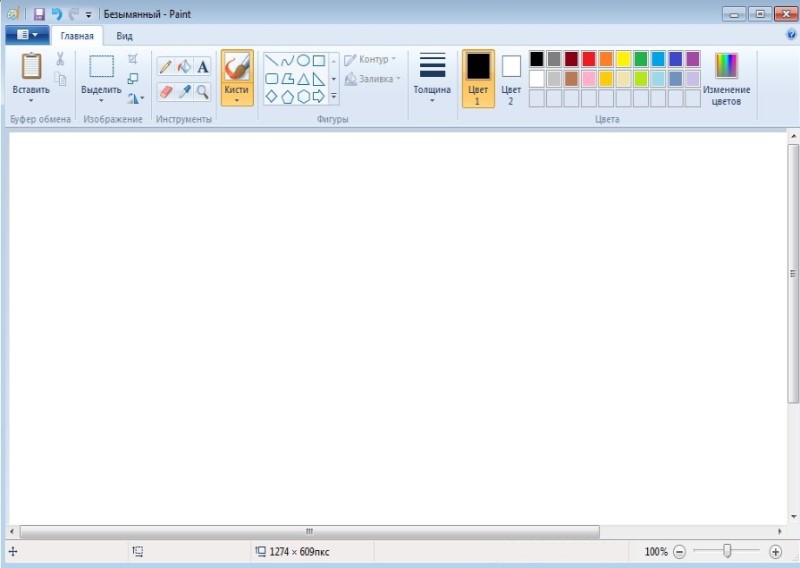This screenshot has width=800, height=568.
Task: Pick the yellow color swatch
Action: [x=623, y=59]
